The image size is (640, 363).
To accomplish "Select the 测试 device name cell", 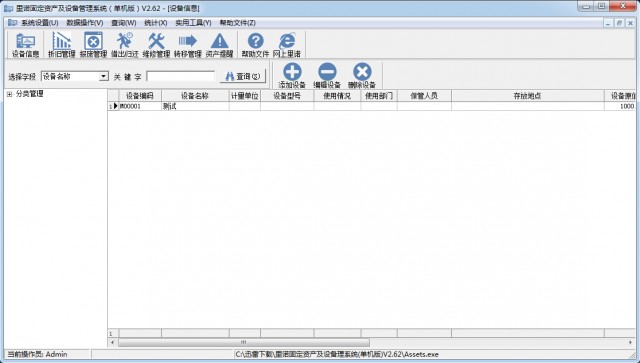I will click(195, 106).
